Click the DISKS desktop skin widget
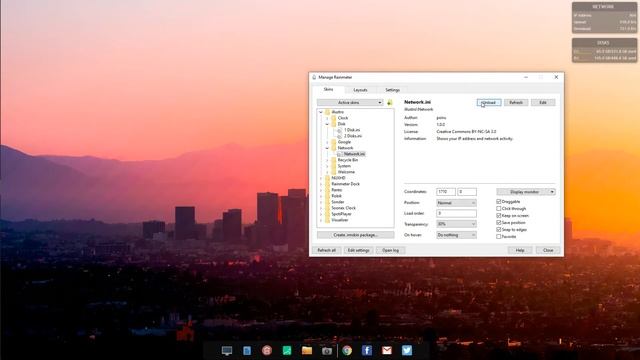640x360 pixels. click(x=604, y=50)
